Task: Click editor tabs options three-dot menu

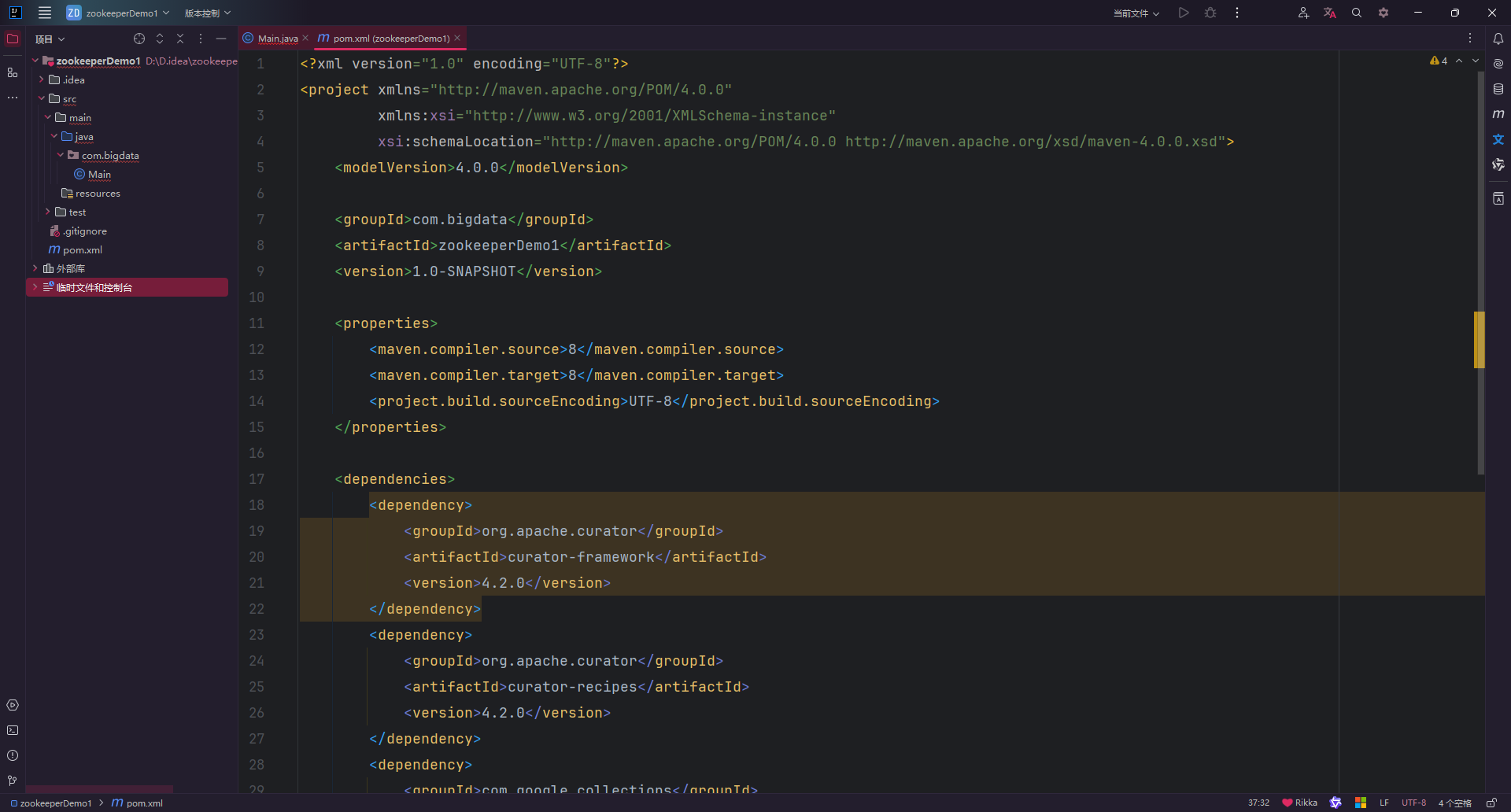Action: 1470,38
